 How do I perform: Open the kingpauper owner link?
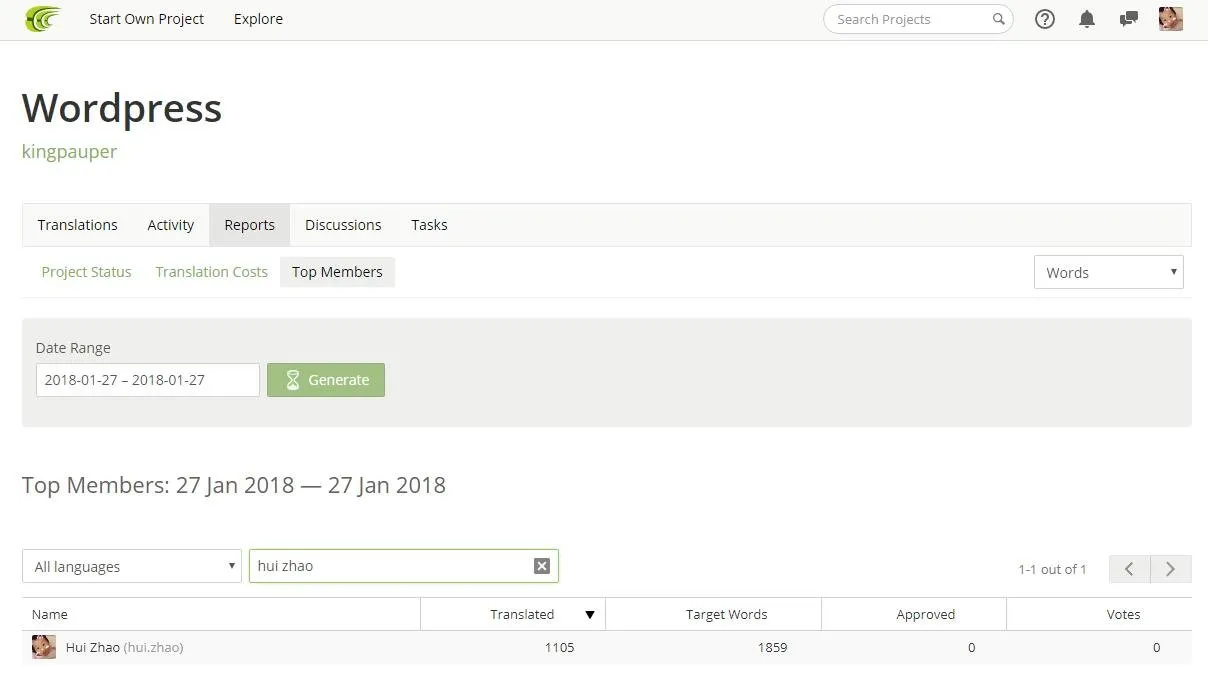click(x=69, y=151)
